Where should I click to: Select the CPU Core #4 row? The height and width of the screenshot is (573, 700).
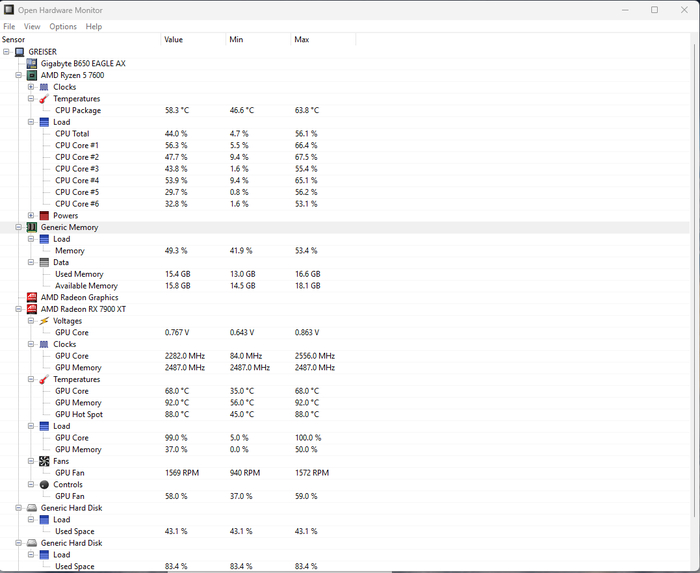tap(345, 180)
